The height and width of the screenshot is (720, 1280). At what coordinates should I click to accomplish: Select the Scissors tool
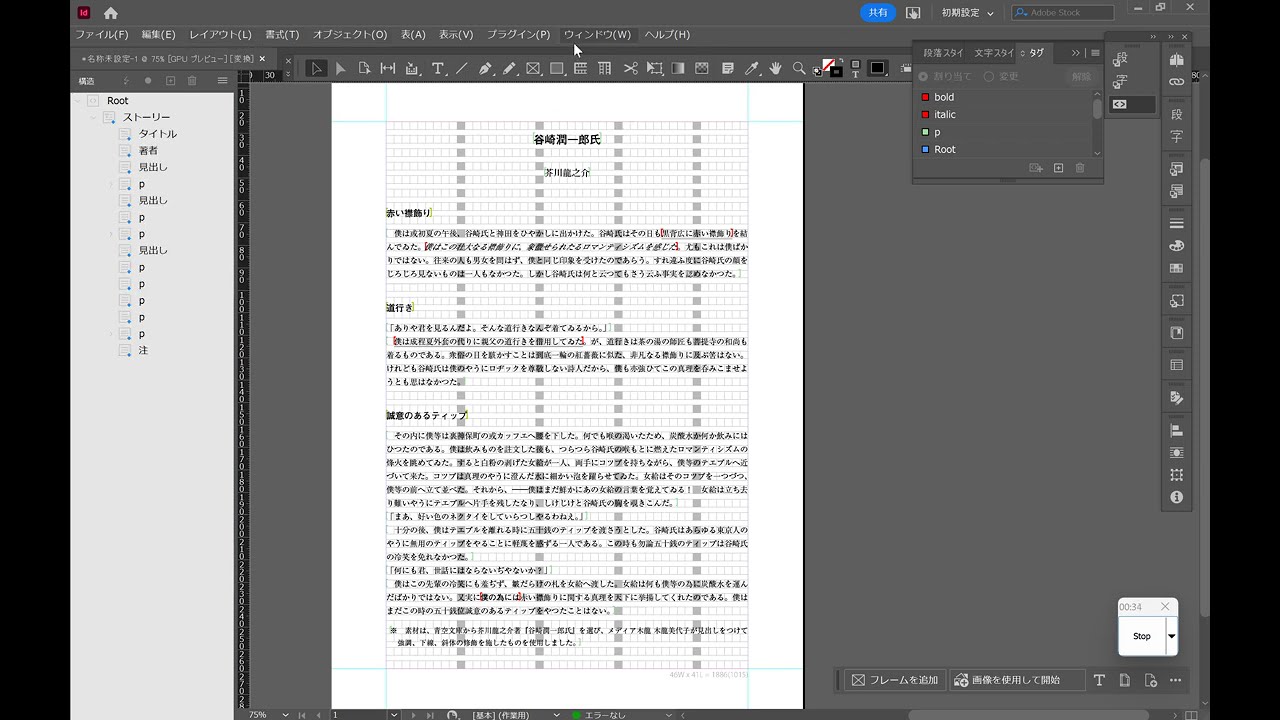coord(630,68)
